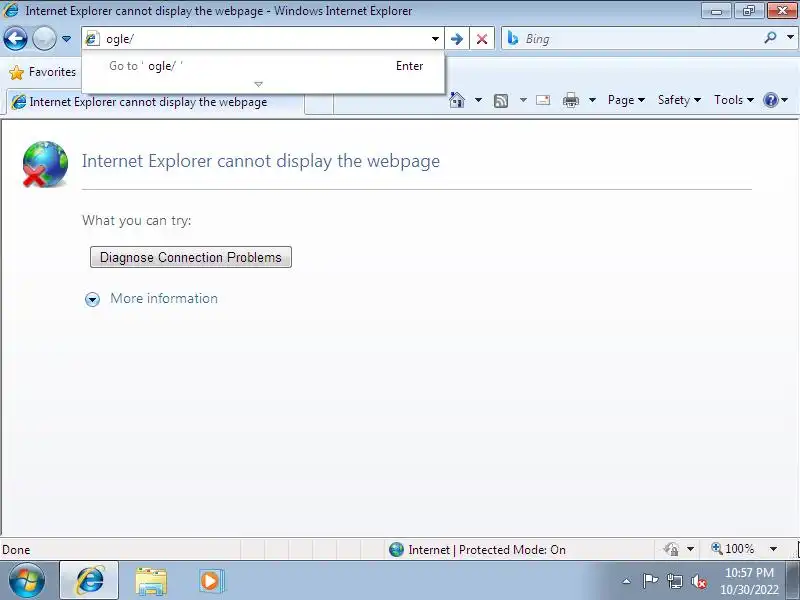This screenshot has height=600, width=800.
Task: Open the feeds dropdown arrow
Action: [x=523, y=100]
